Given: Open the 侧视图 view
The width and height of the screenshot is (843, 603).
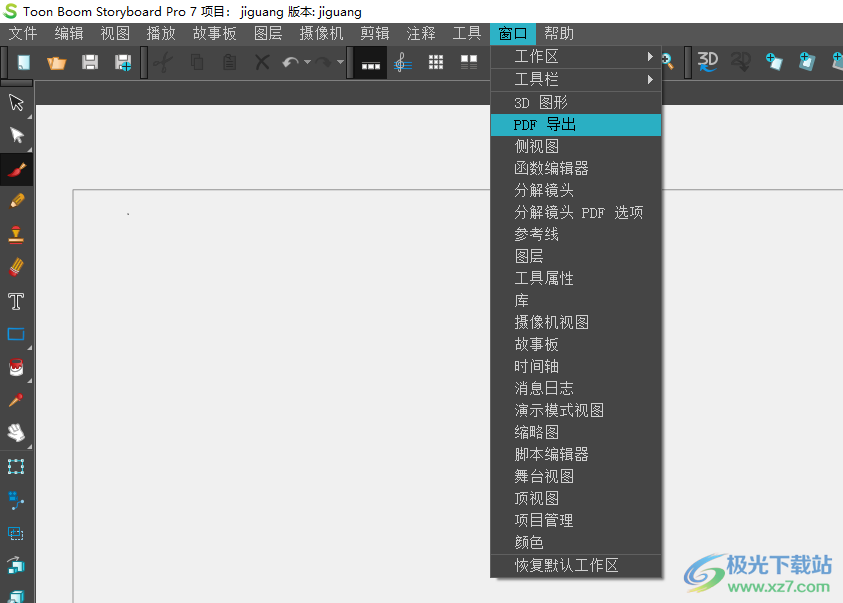Looking at the screenshot, I should tap(576, 147).
